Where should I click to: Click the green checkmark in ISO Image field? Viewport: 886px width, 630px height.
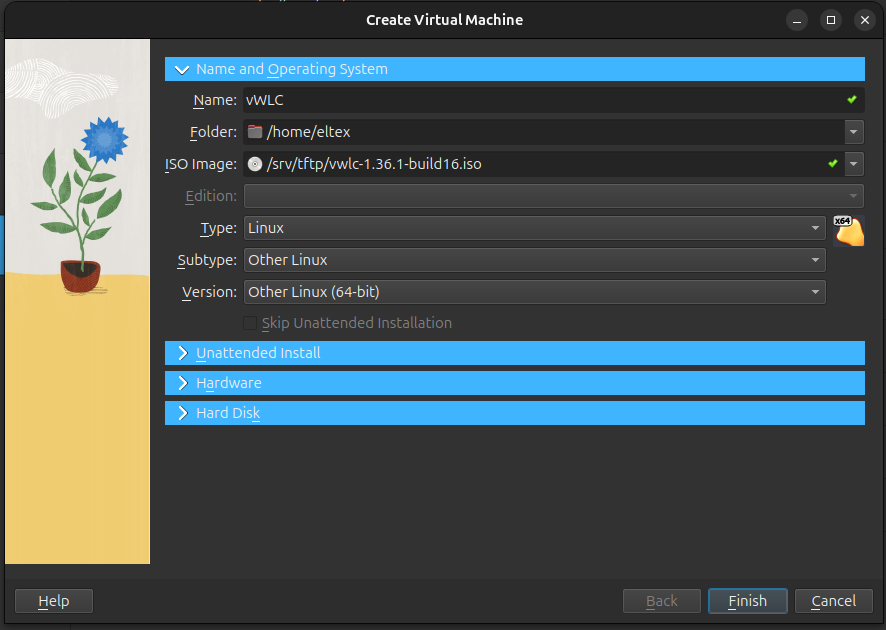click(833, 164)
